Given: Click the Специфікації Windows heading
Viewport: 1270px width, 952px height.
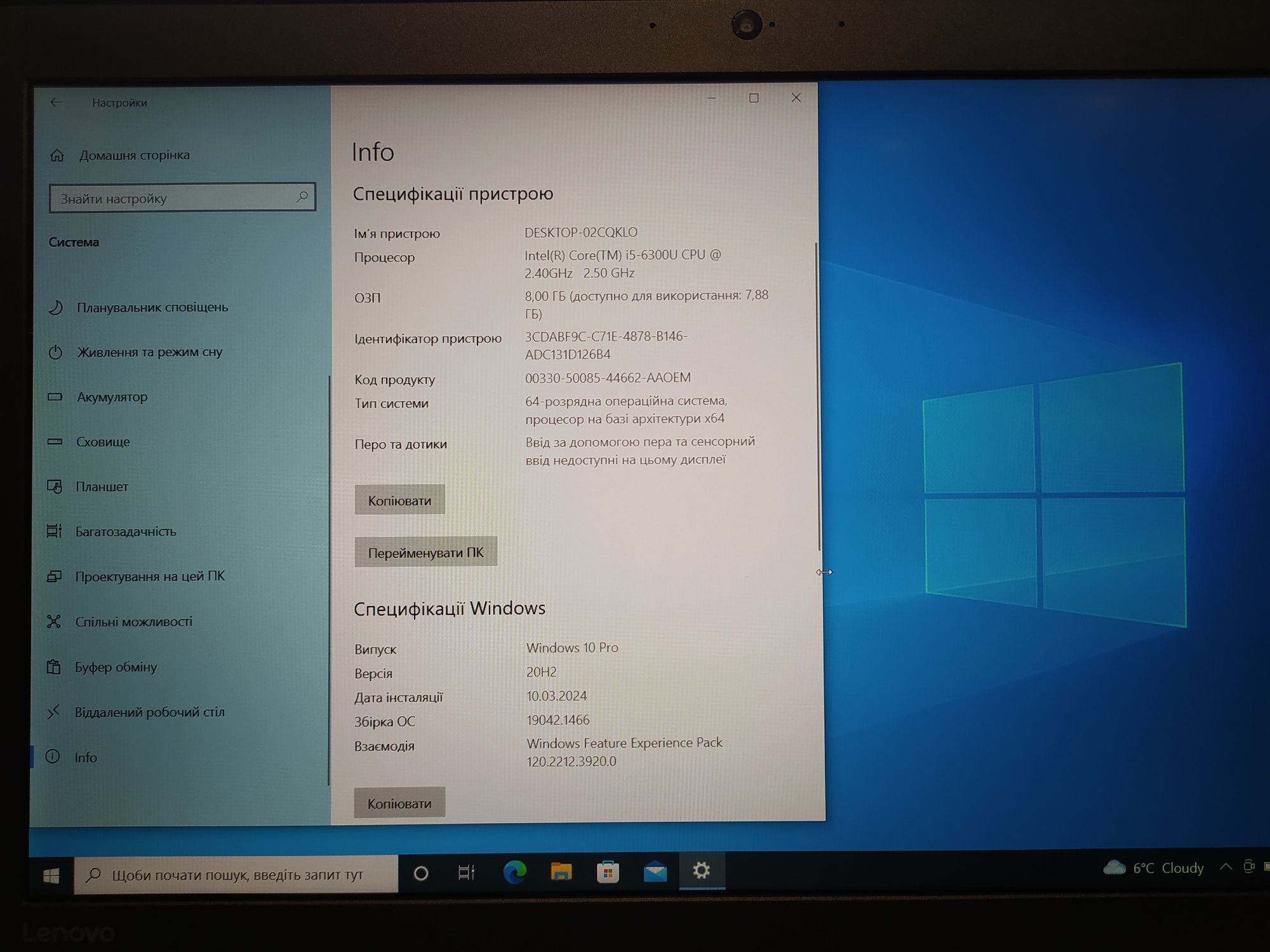Looking at the screenshot, I should click(x=450, y=609).
